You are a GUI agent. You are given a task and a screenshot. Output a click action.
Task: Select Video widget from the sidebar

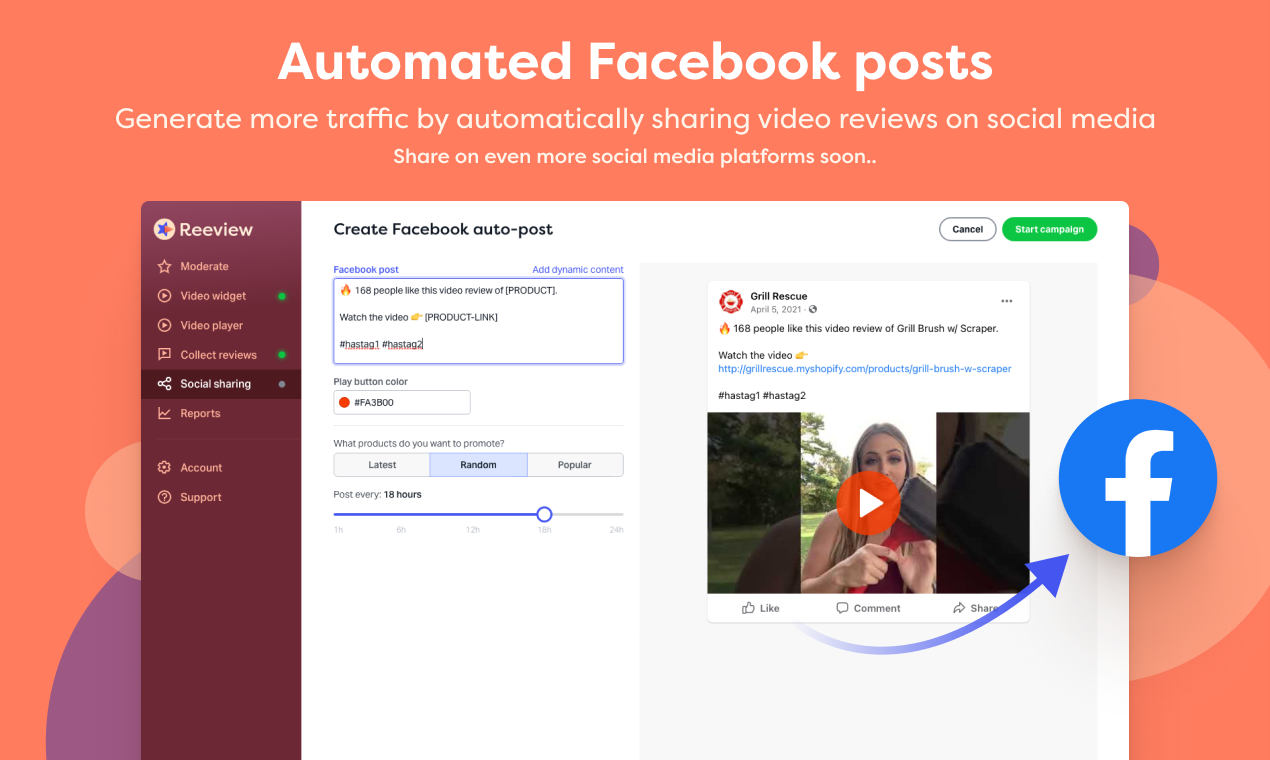point(211,295)
